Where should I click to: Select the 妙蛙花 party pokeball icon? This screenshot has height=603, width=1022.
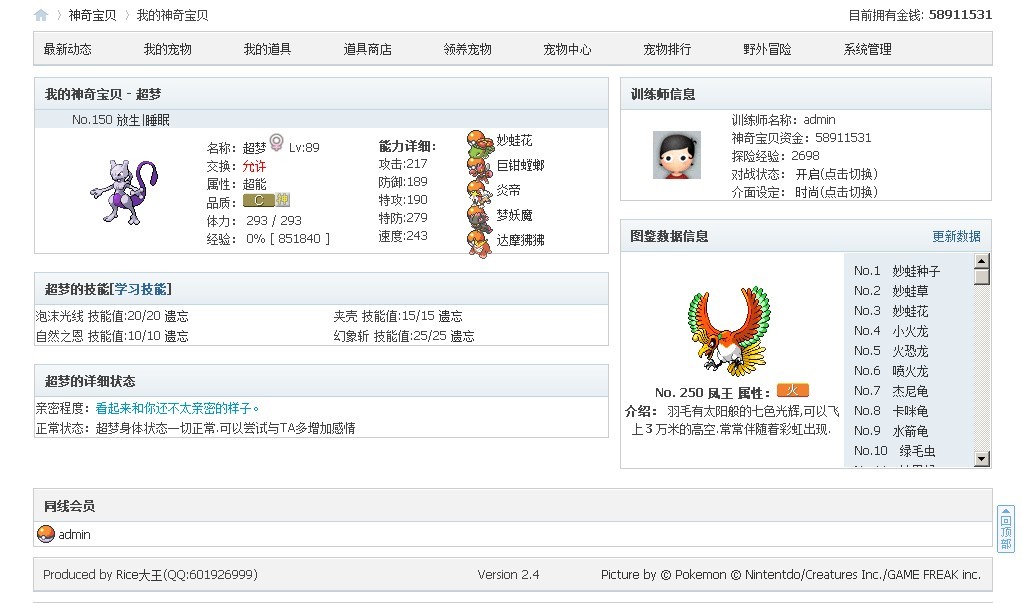pos(480,143)
